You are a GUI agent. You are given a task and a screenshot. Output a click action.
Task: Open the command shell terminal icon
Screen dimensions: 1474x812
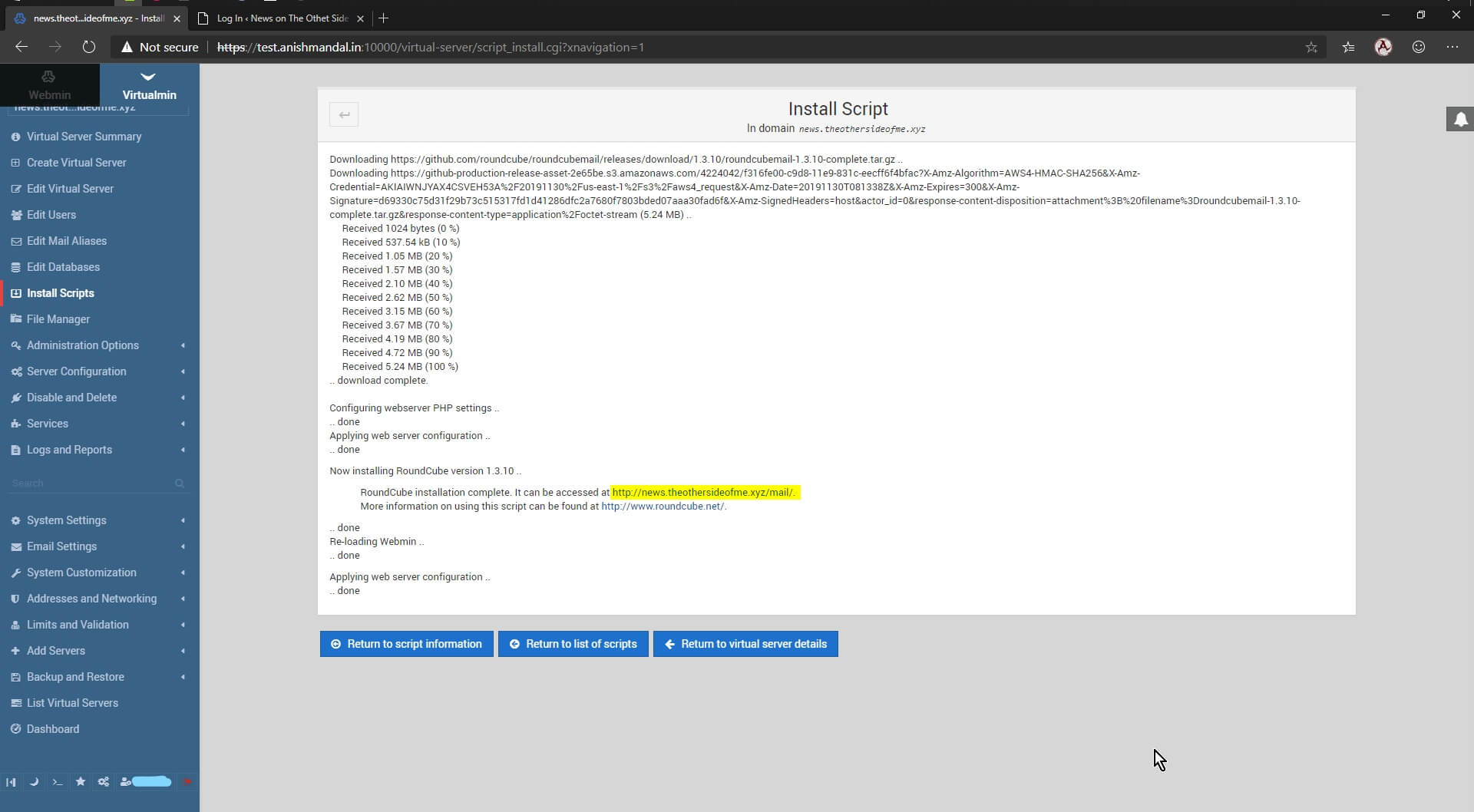[x=57, y=782]
